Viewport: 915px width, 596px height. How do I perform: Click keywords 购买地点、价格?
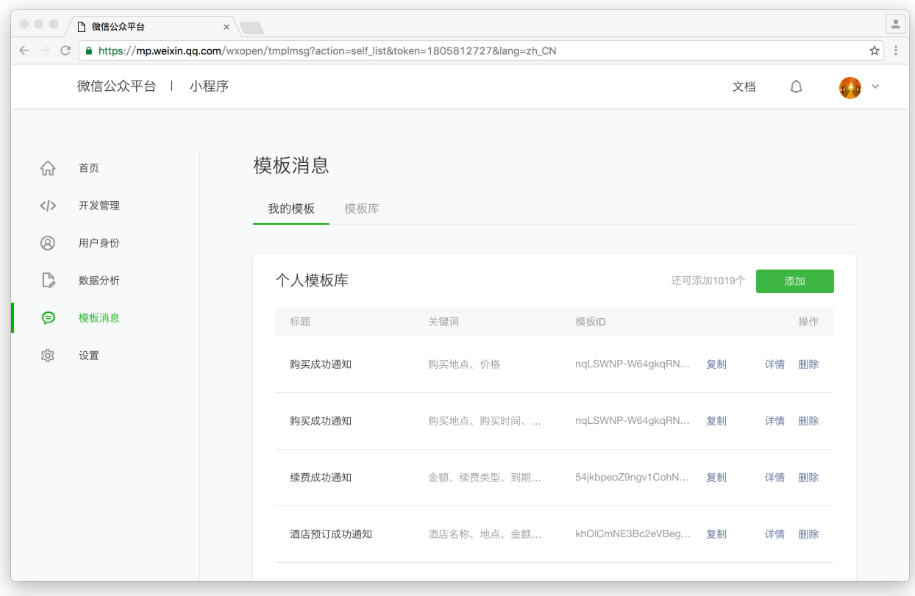tap(465, 364)
